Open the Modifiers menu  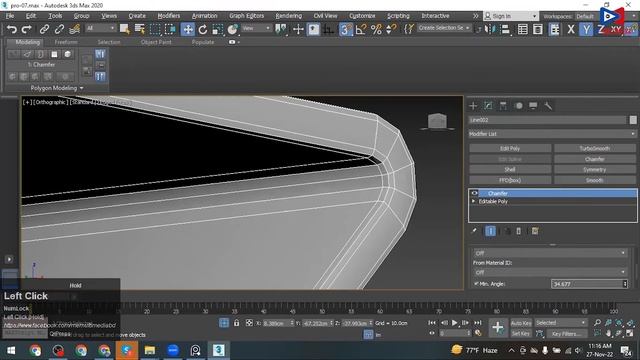point(169,16)
